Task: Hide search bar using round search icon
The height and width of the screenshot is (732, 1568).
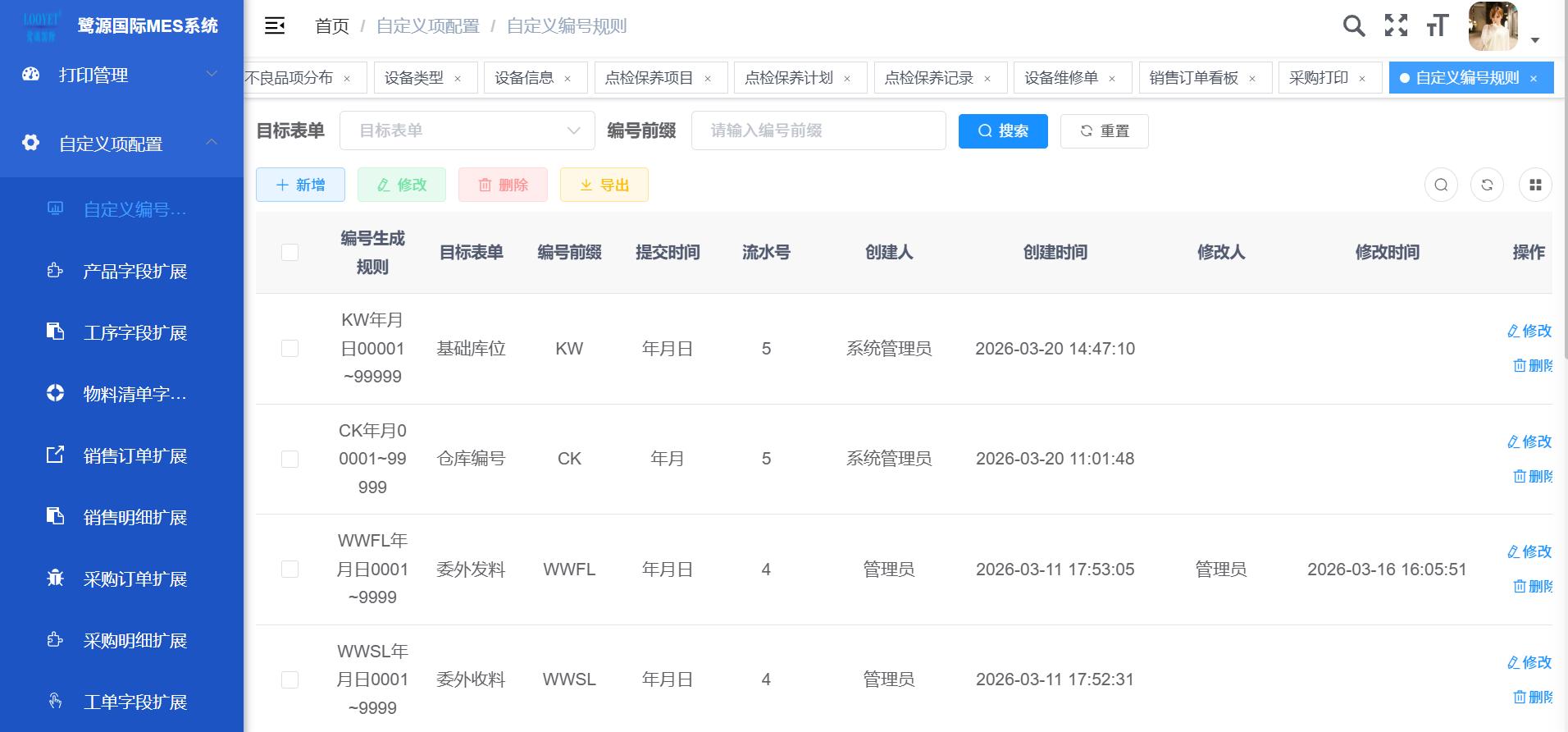Action: point(1441,185)
